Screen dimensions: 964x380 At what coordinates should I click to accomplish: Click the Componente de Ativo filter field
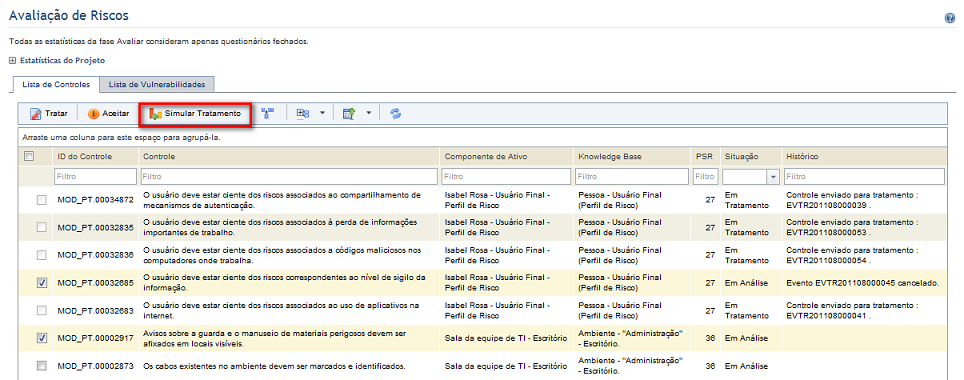[507, 176]
